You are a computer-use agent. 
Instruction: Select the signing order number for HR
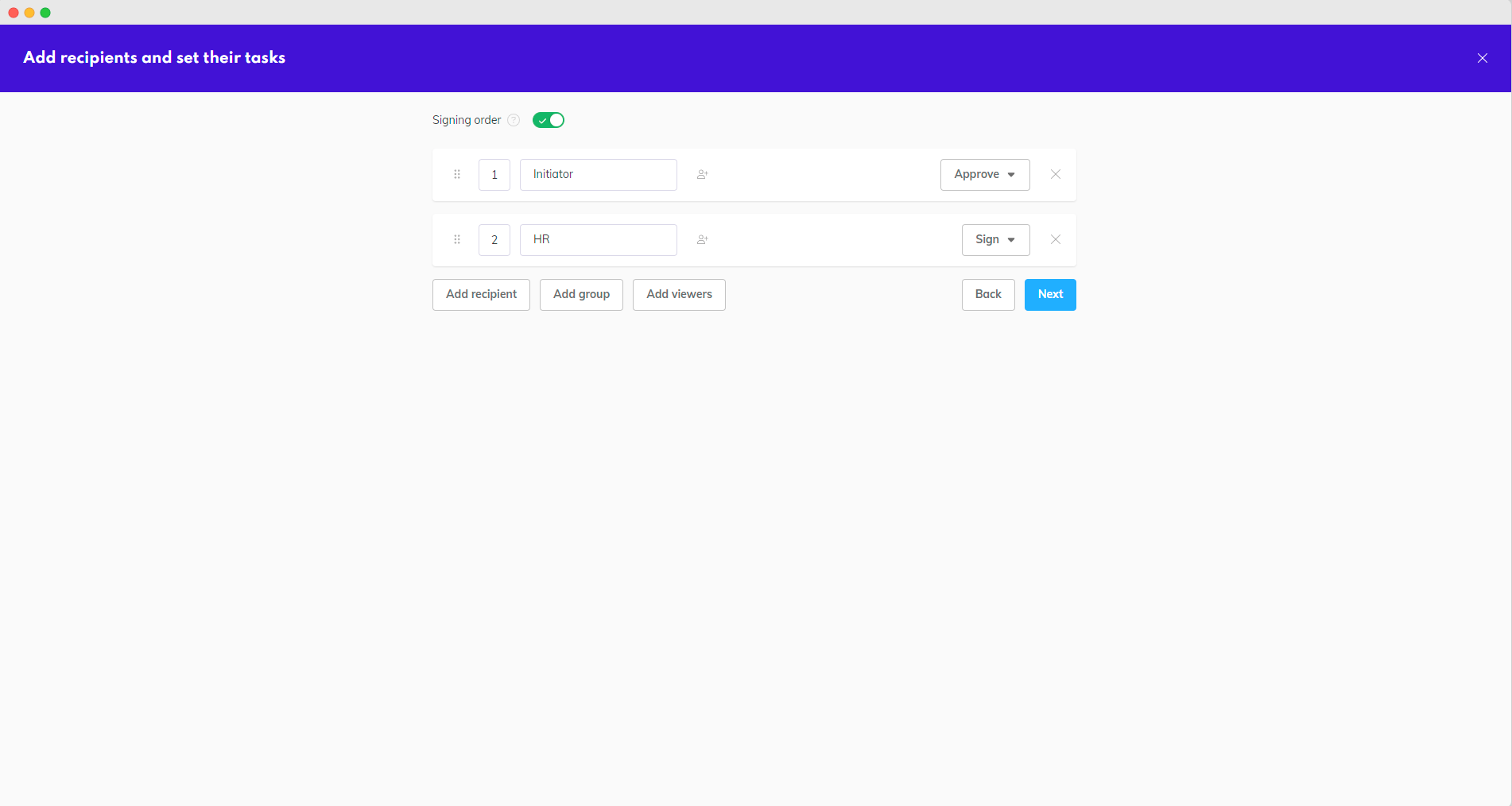494,239
